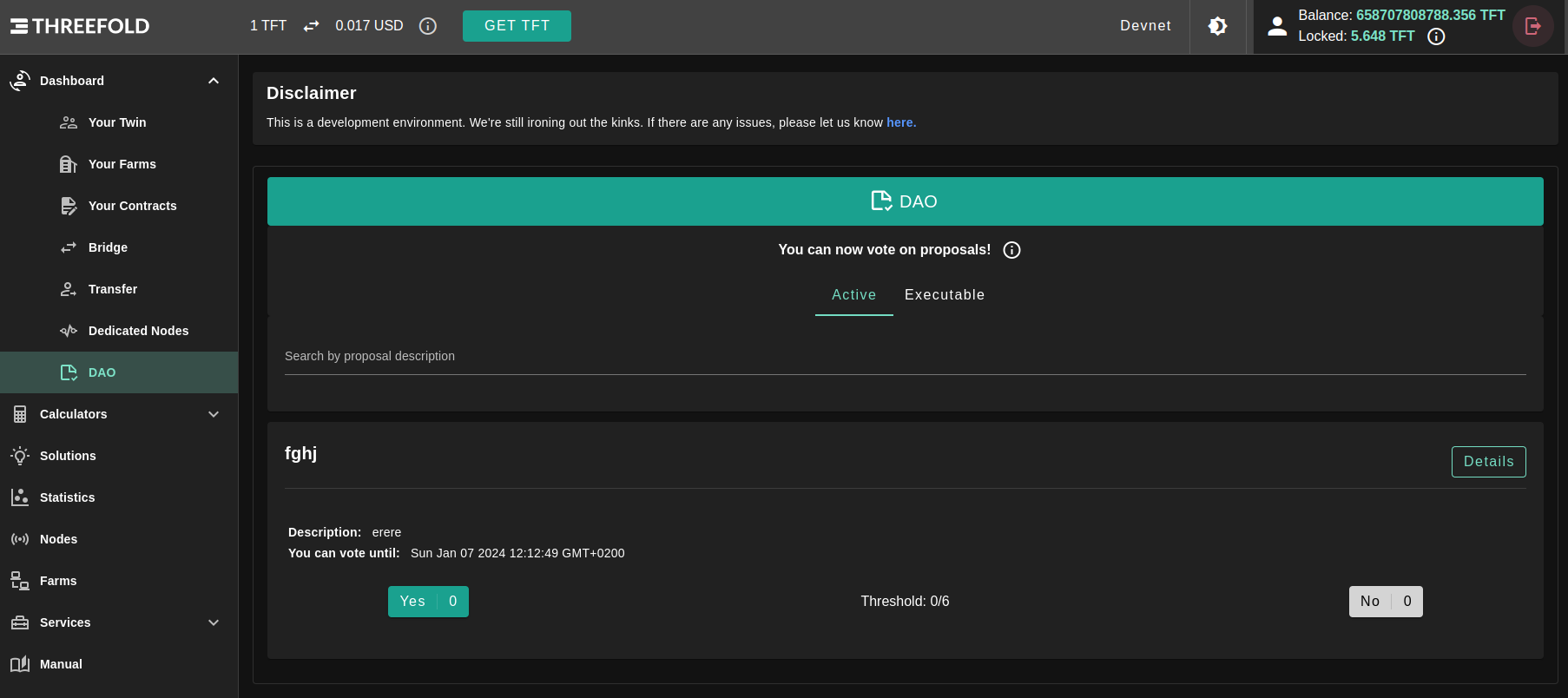
Task: Collapse the Dashboard menu section
Action: coord(214,81)
